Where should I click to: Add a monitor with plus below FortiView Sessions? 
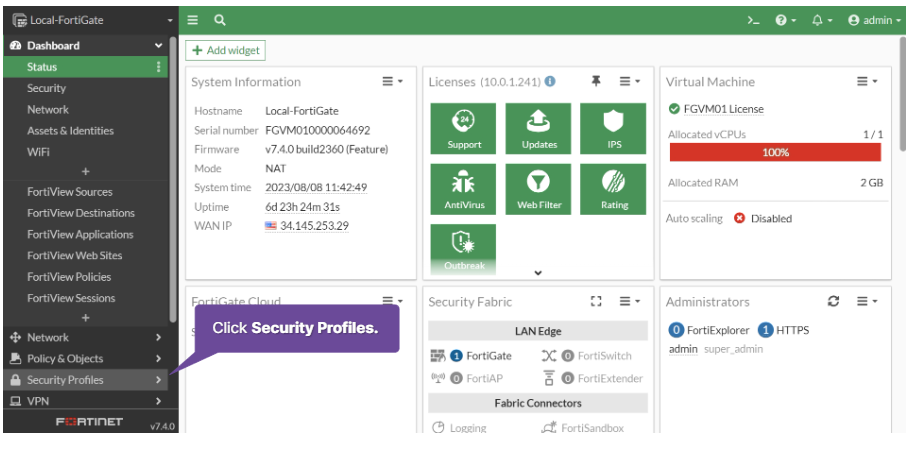pyautogui.click(x=86, y=318)
